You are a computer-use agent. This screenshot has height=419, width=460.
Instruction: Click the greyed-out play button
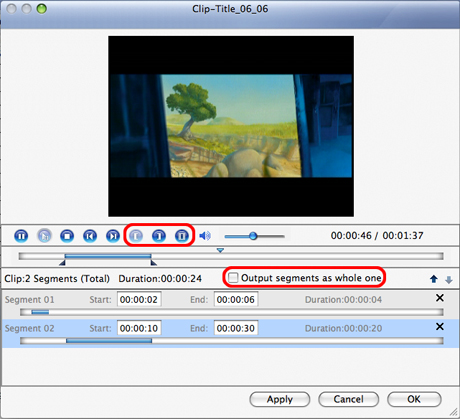tap(44, 236)
